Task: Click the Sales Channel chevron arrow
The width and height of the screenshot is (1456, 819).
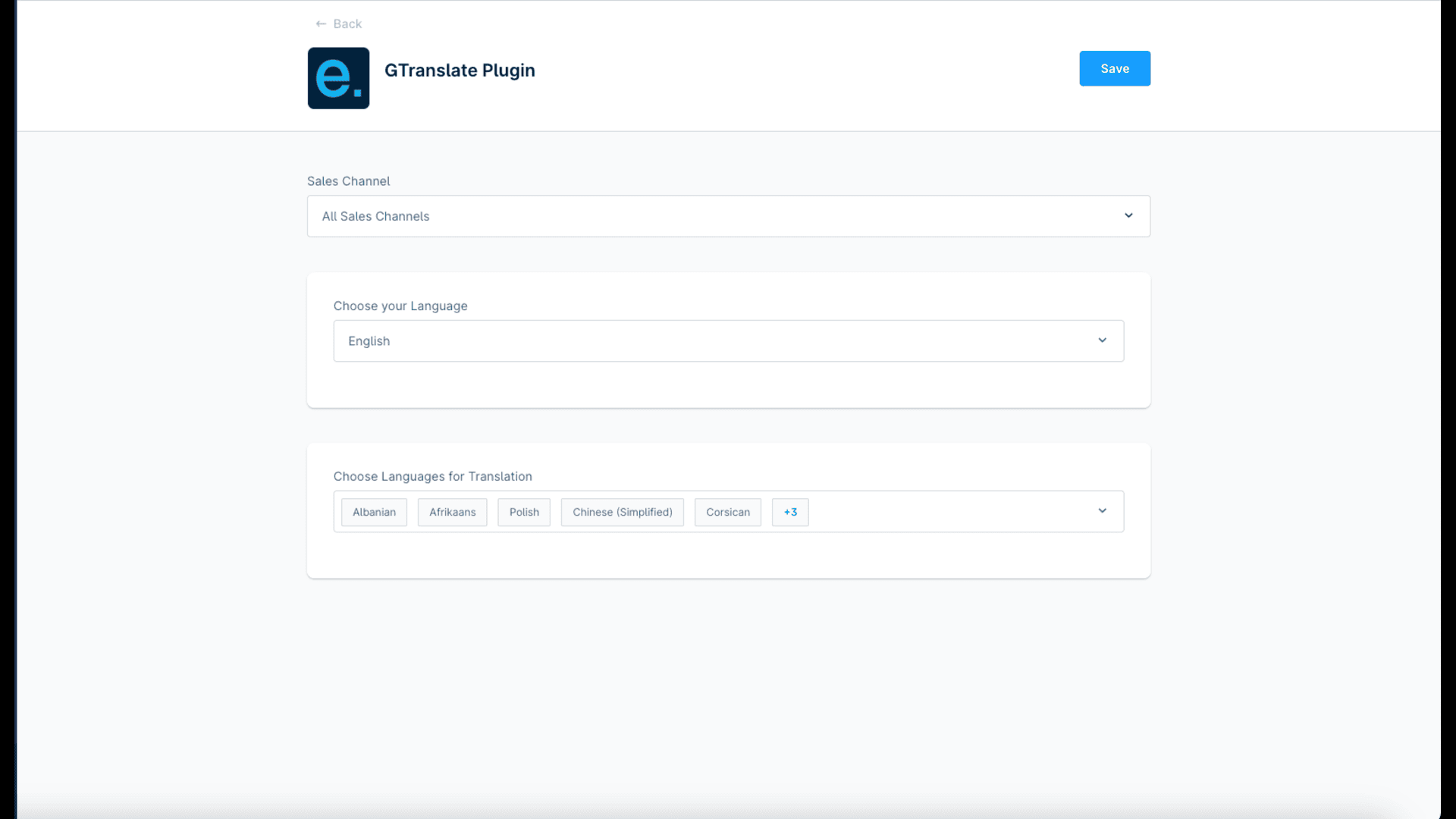Action: (1128, 216)
